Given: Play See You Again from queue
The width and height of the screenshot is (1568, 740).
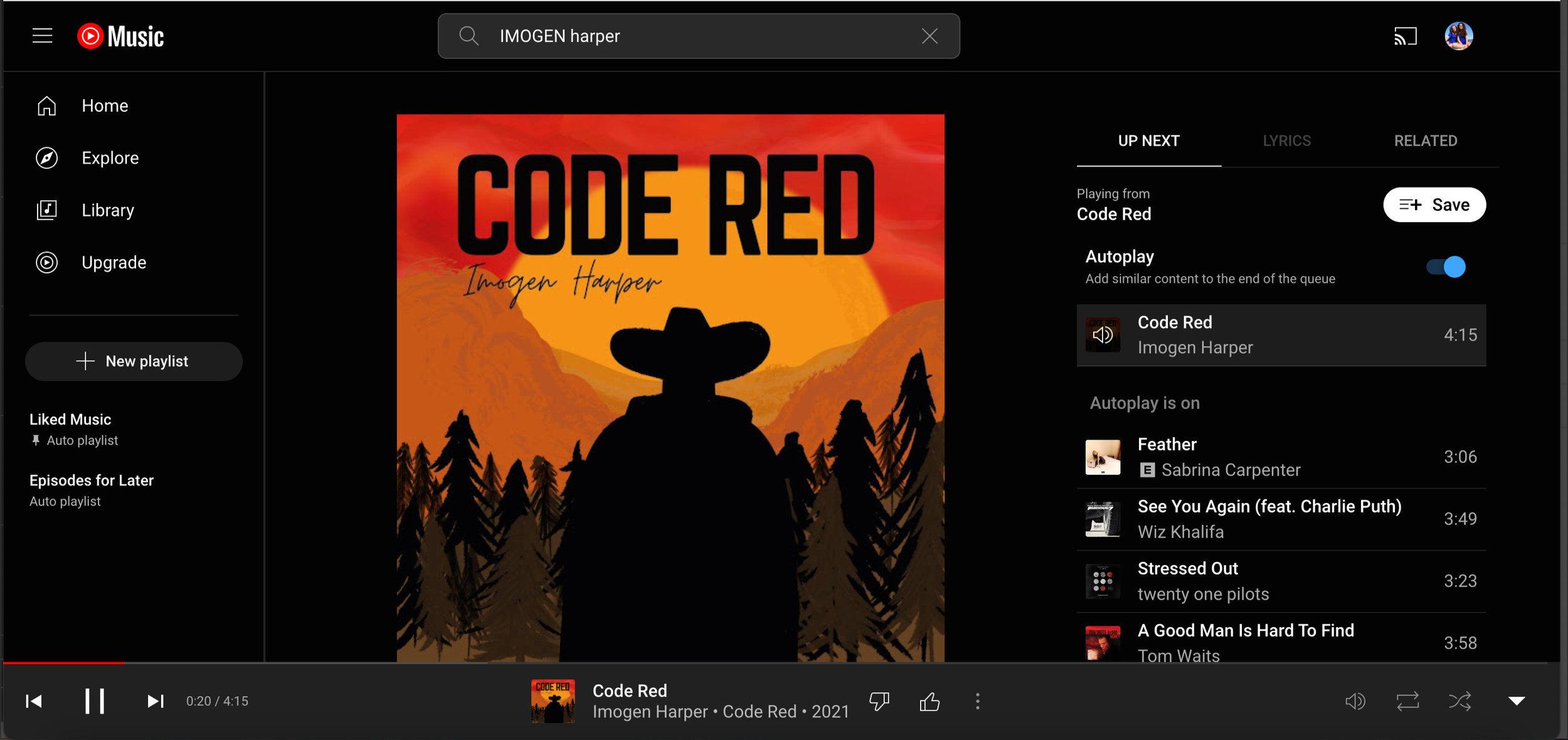Looking at the screenshot, I should click(1281, 519).
